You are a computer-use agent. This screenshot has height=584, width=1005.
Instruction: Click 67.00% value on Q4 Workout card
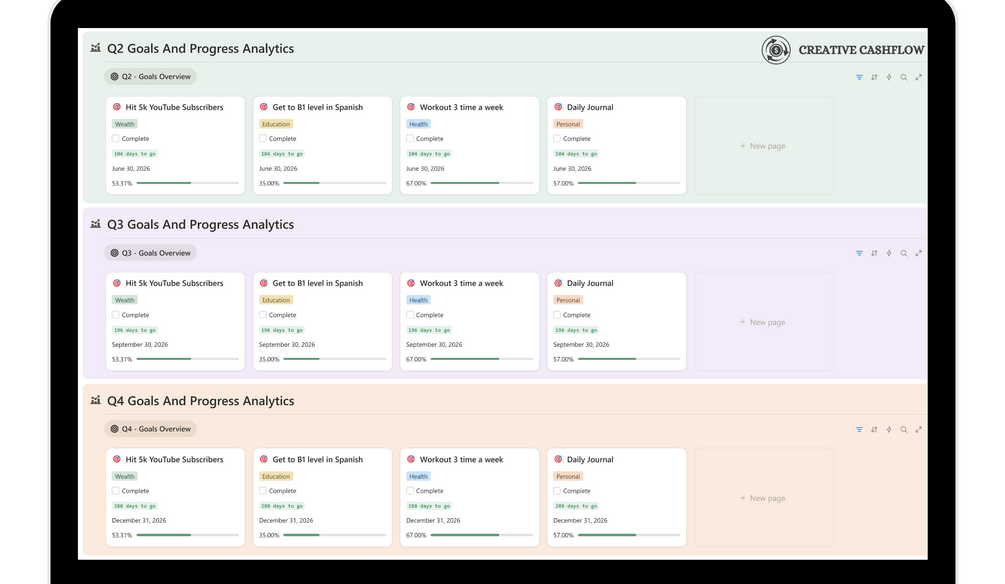[416, 535]
